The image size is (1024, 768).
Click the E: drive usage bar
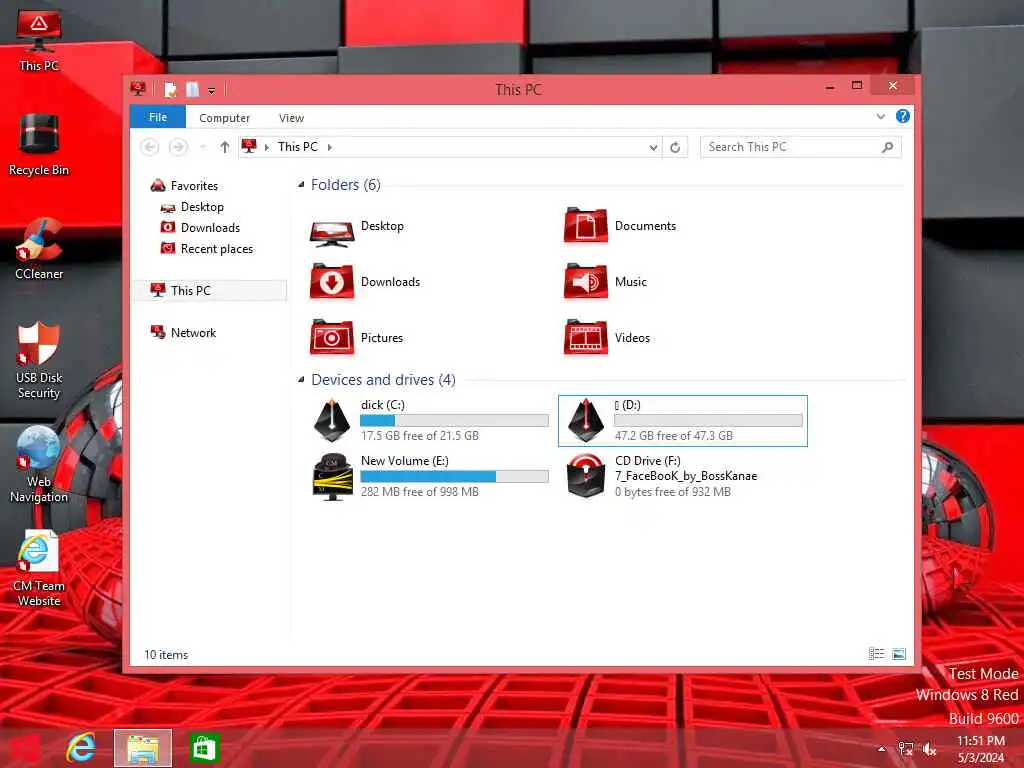454,477
